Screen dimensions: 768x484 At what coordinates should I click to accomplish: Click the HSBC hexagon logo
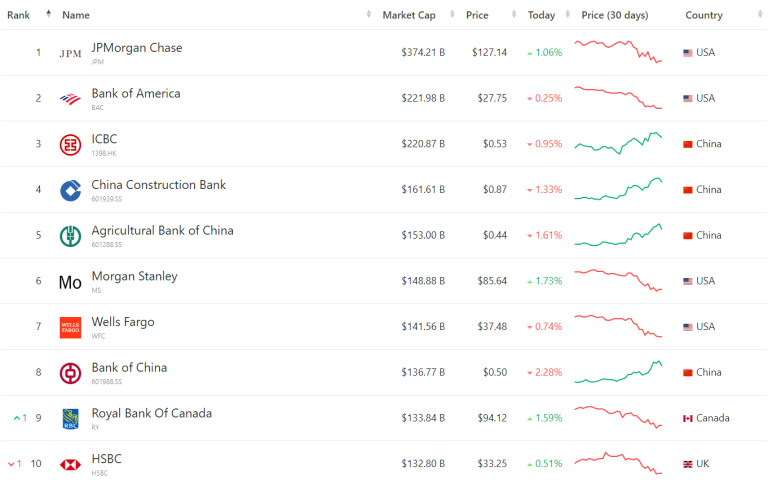(x=70, y=464)
